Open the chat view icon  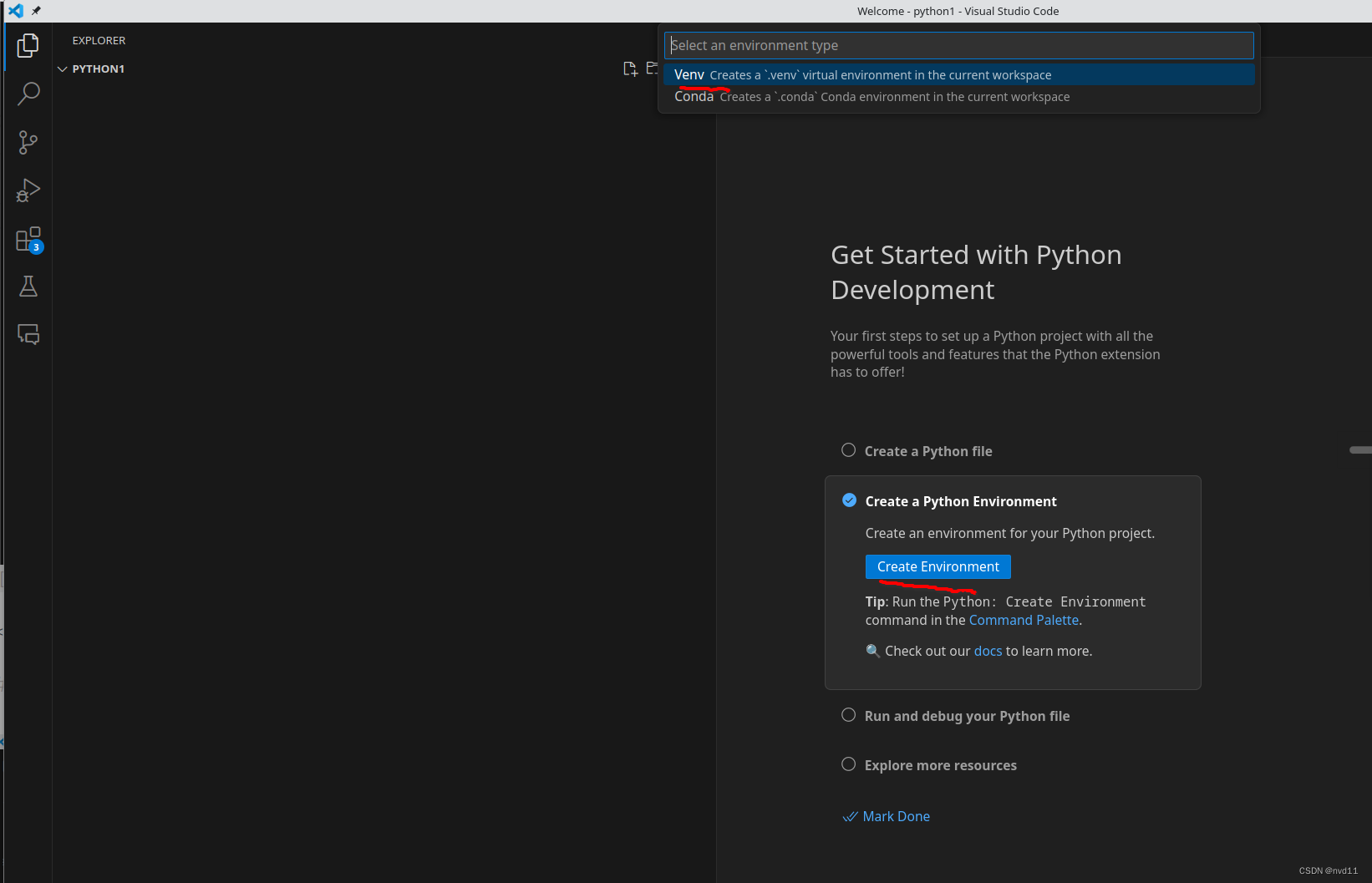coord(28,334)
